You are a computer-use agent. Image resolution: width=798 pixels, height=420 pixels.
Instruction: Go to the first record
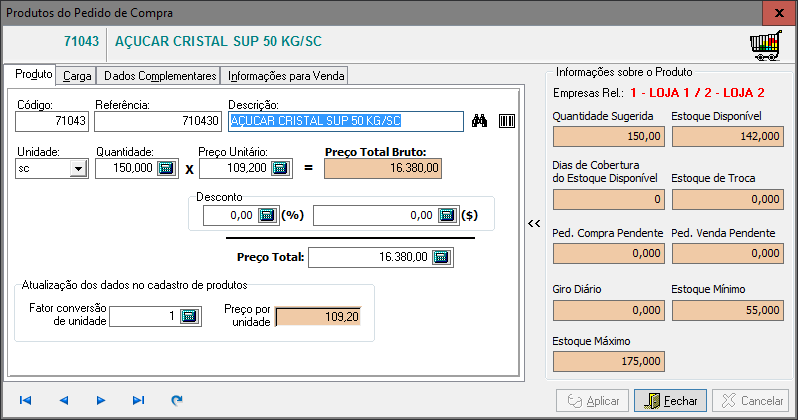[26, 400]
